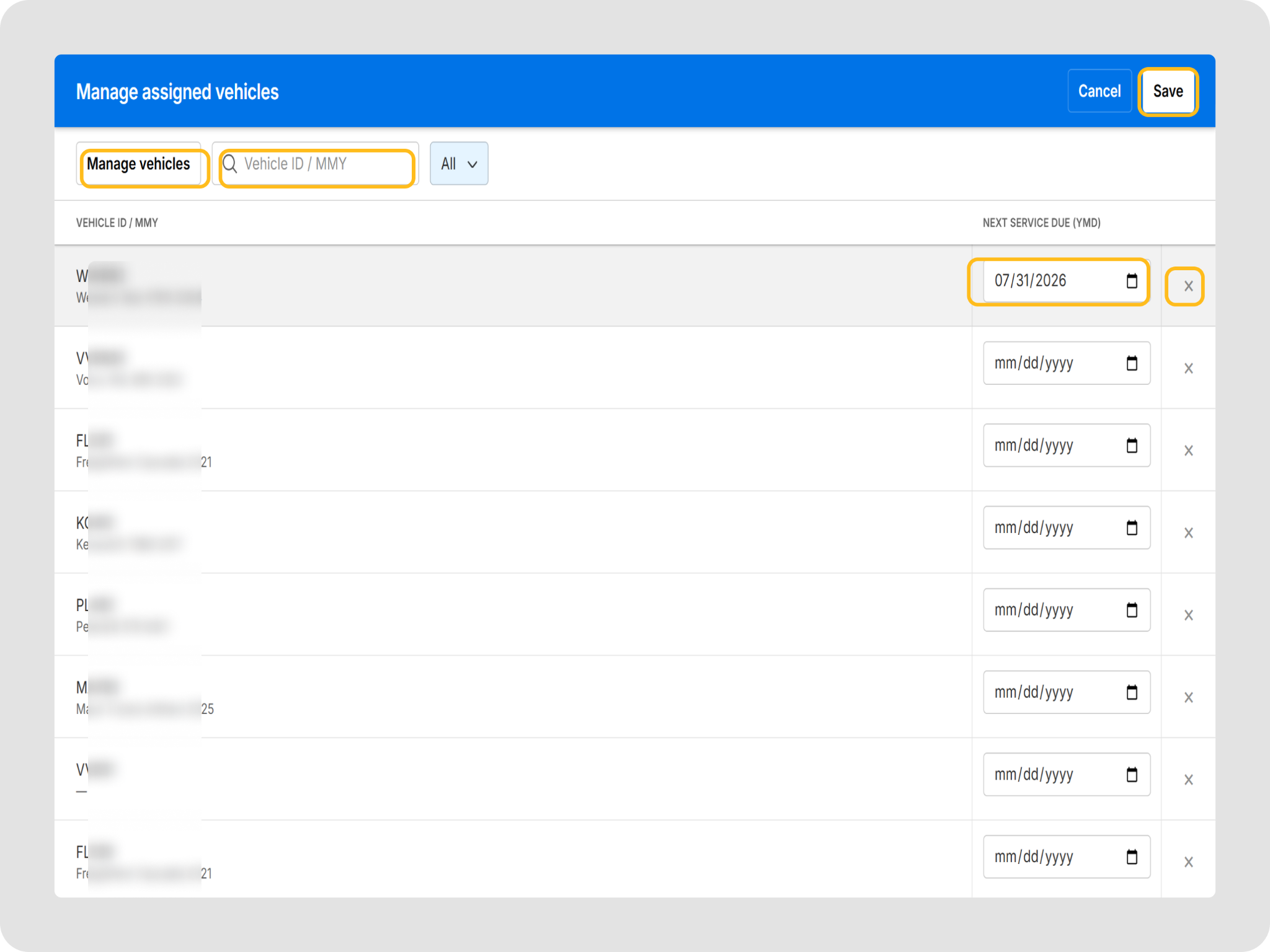
Task: Click date field in V row subtitled Vo
Action: coord(1067,363)
